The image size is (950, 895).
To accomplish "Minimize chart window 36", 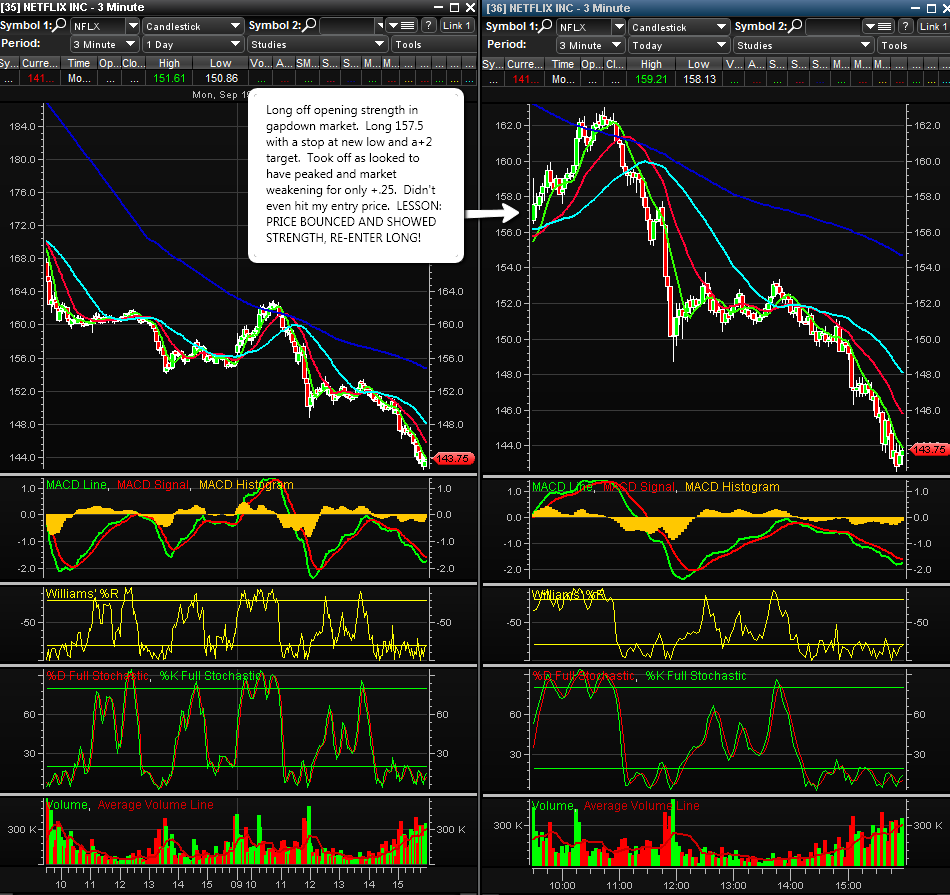I will click(x=915, y=8).
